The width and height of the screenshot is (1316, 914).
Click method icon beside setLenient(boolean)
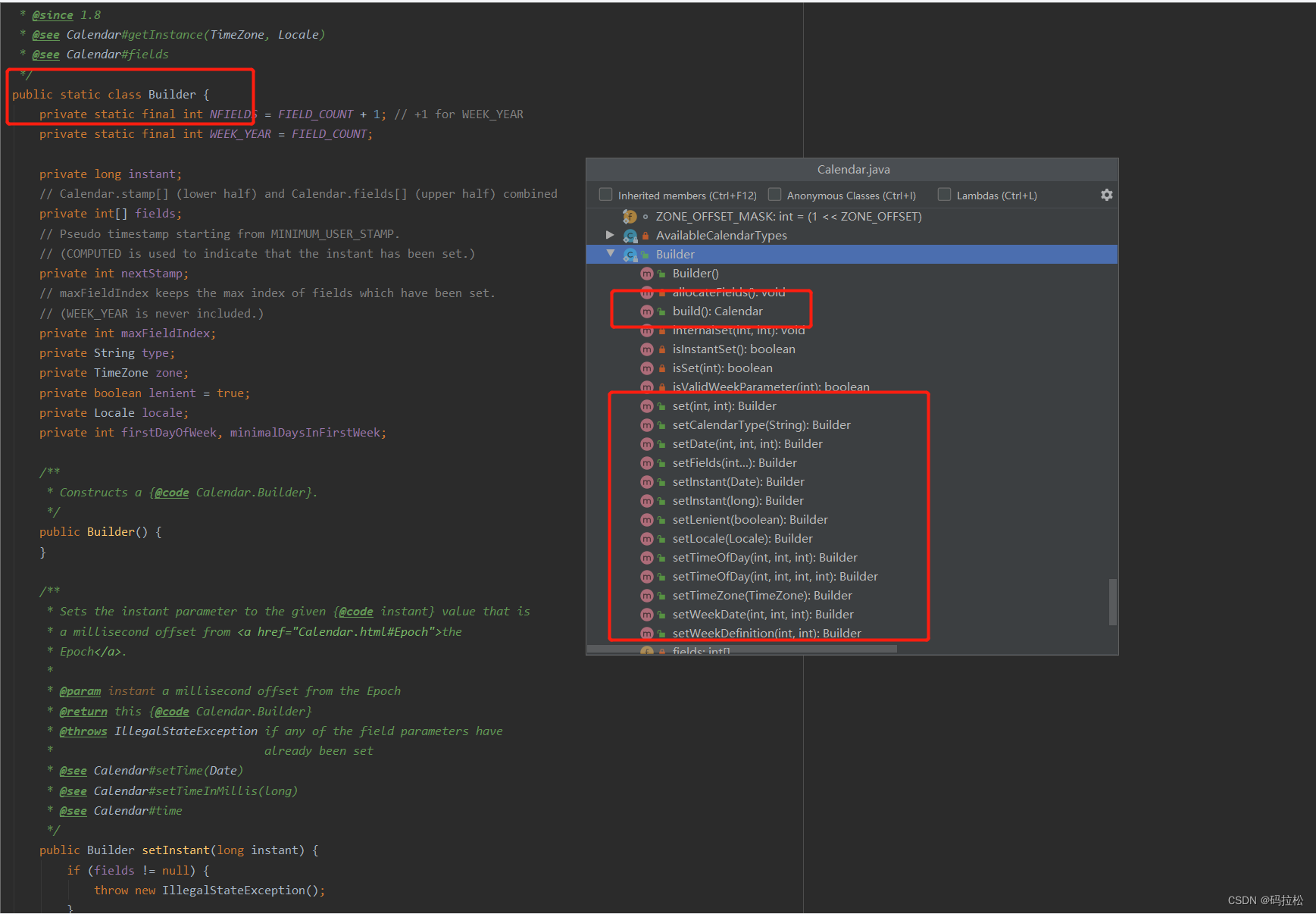(x=646, y=520)
